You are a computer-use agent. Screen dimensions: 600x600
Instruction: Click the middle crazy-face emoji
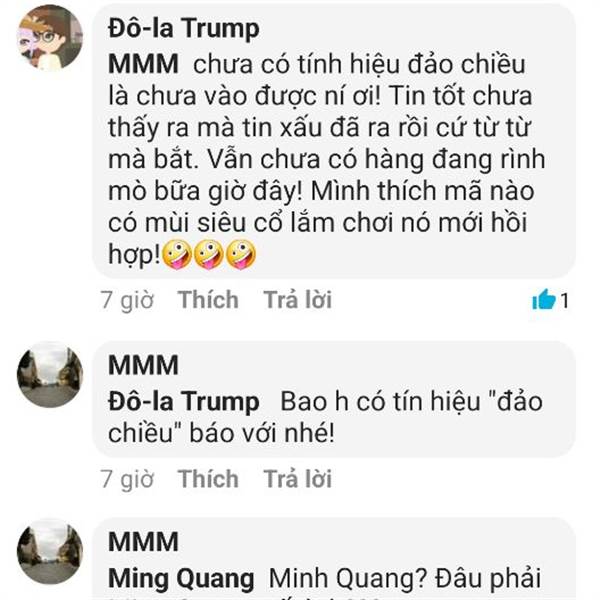coord(209,255)
